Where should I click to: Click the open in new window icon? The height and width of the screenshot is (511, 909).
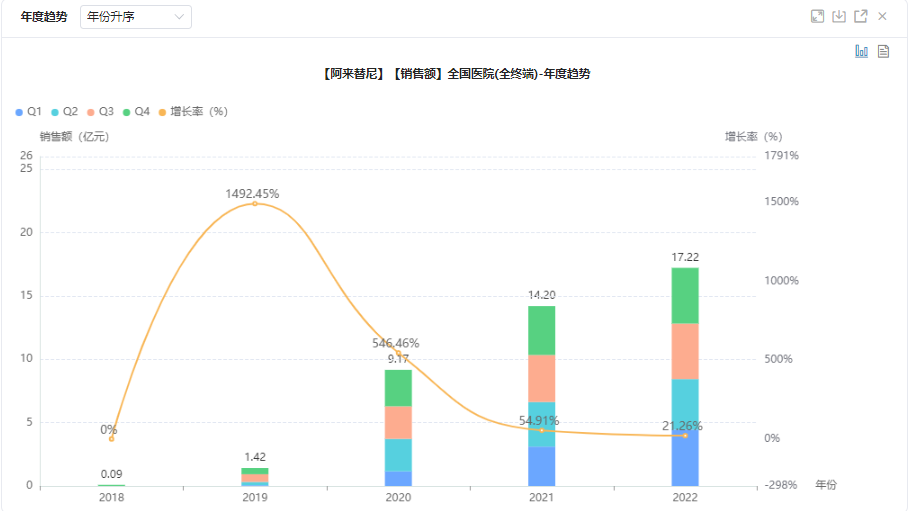pos(861,16)
